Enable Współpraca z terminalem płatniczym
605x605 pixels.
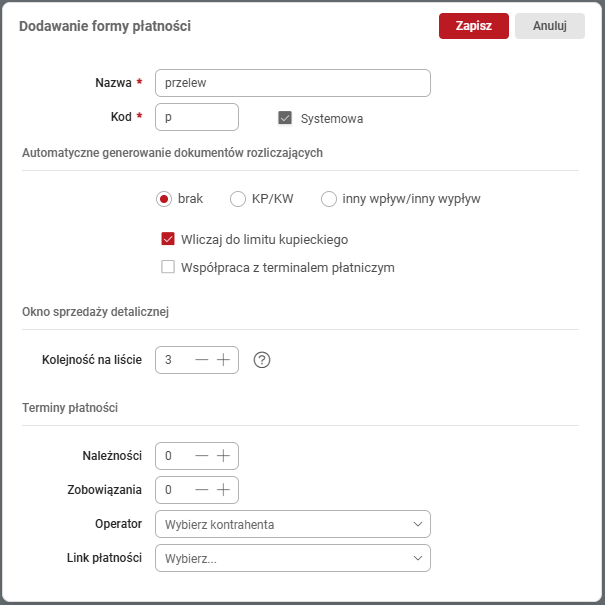[168, 267]
